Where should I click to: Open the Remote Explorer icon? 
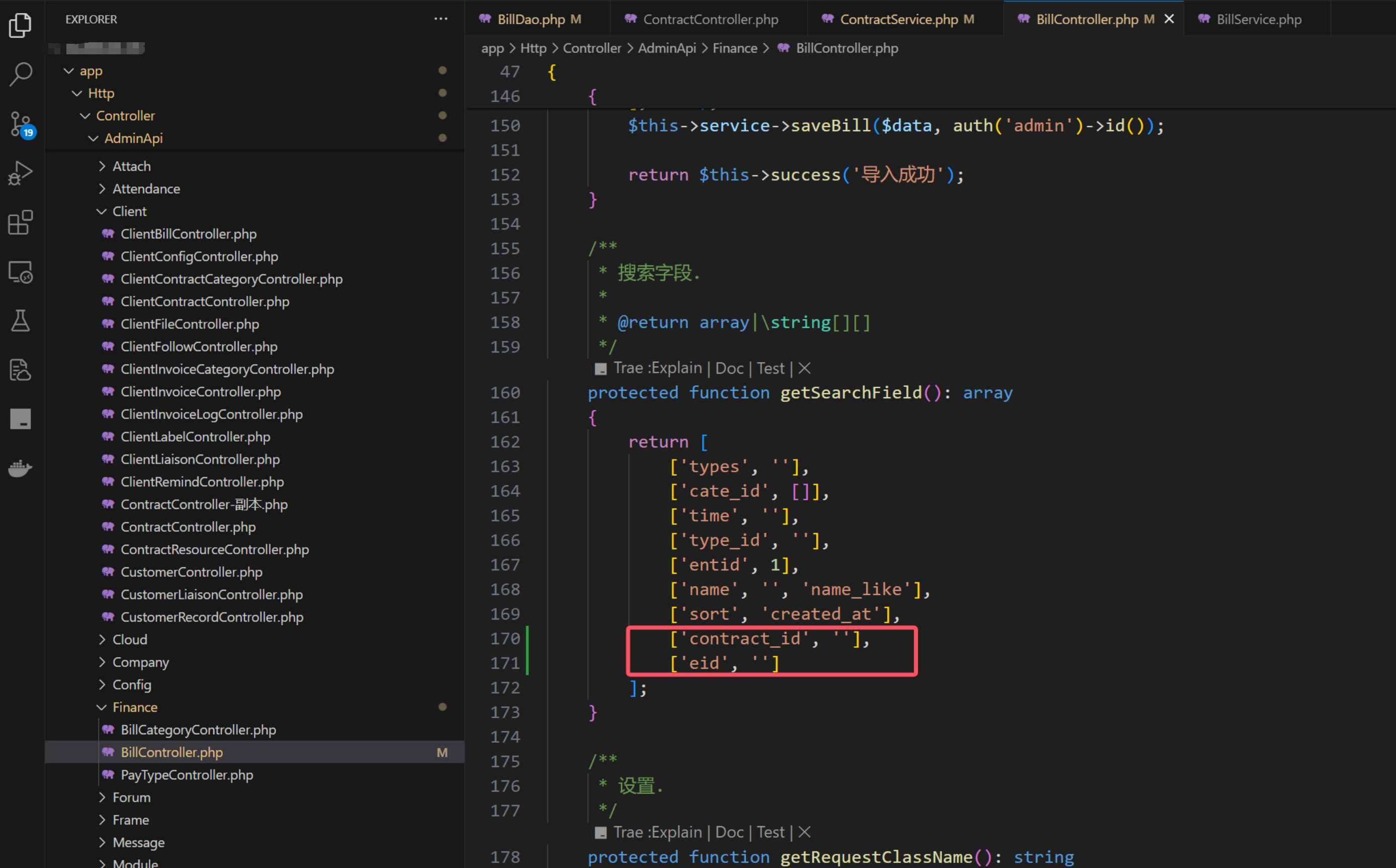(21, 272)
